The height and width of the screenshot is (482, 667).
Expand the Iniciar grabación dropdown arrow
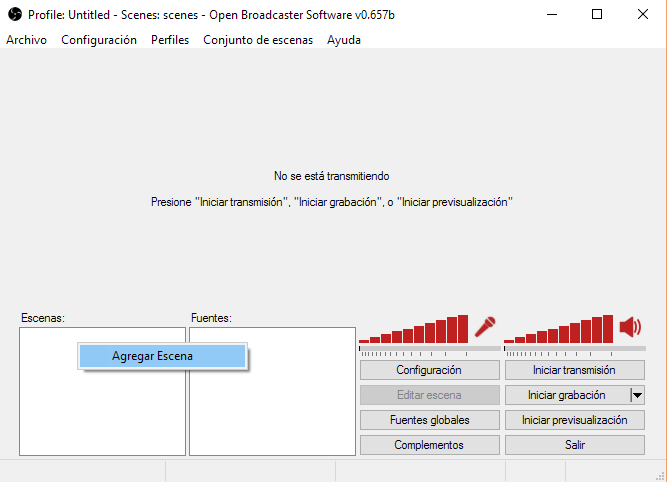(x=637, y=395)
